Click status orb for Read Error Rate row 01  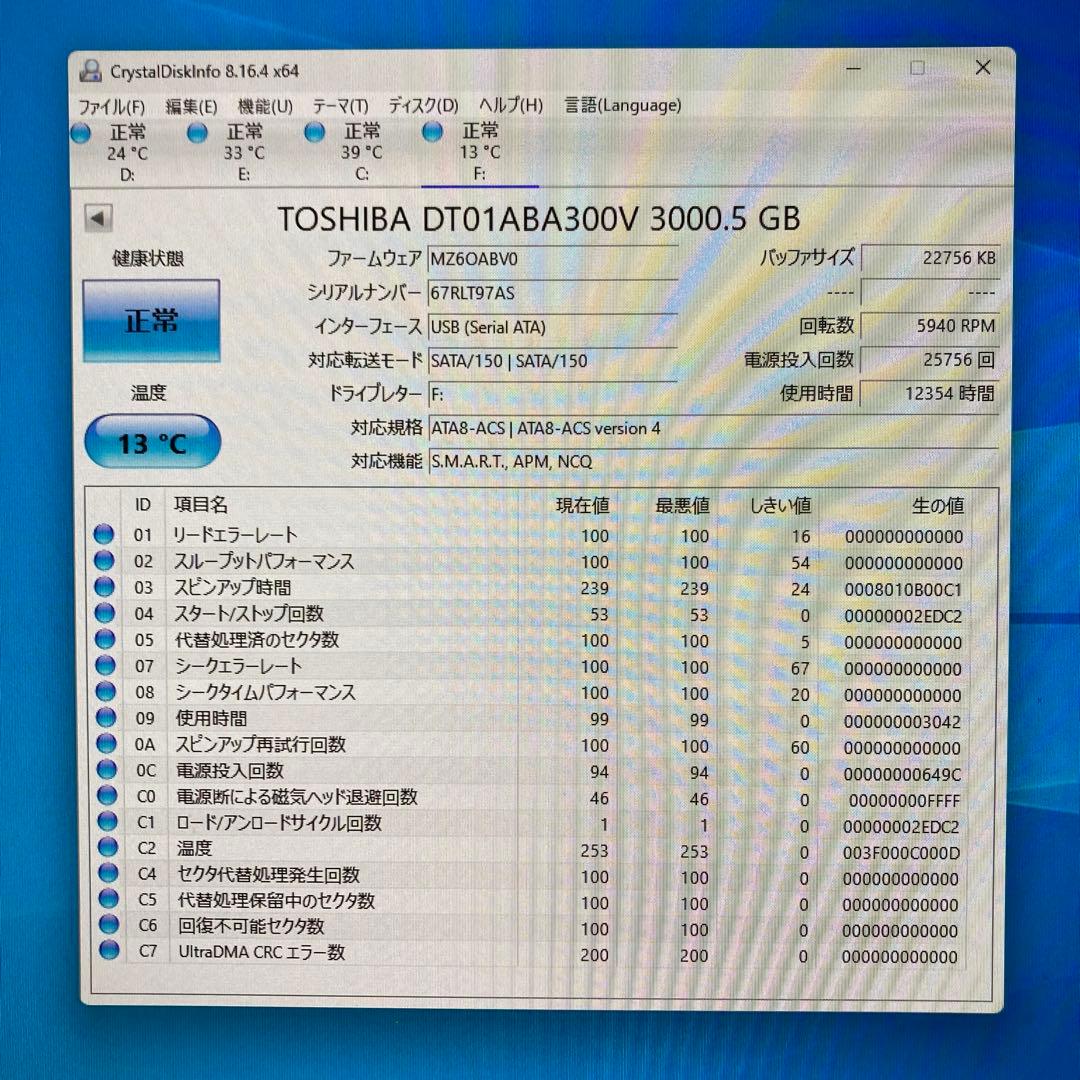tap(103, 534)
